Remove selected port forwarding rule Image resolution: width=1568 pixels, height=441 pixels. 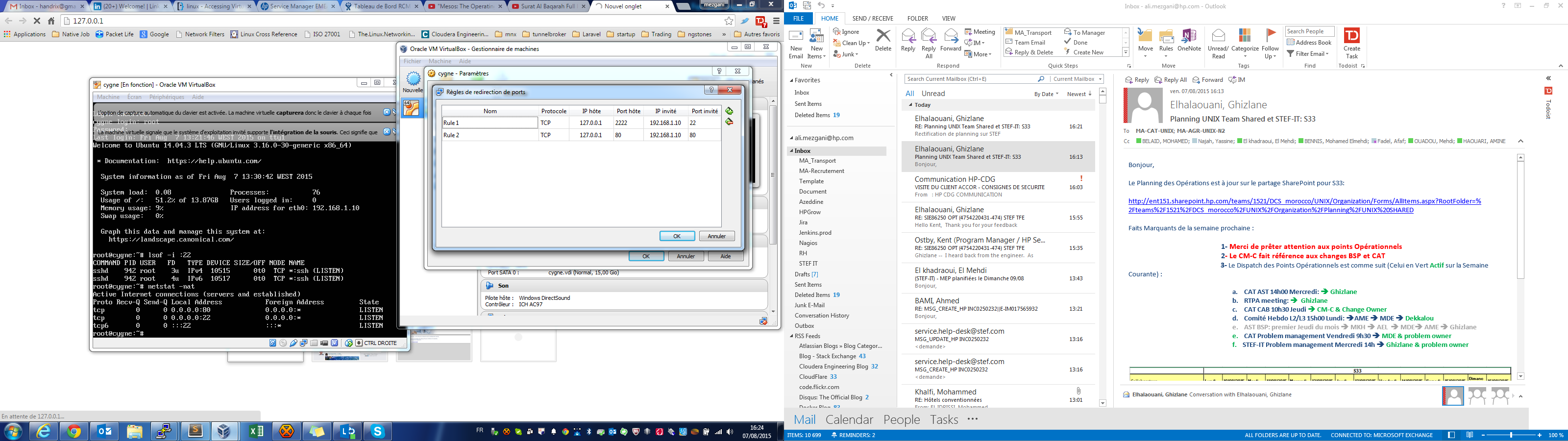[729, 122]
